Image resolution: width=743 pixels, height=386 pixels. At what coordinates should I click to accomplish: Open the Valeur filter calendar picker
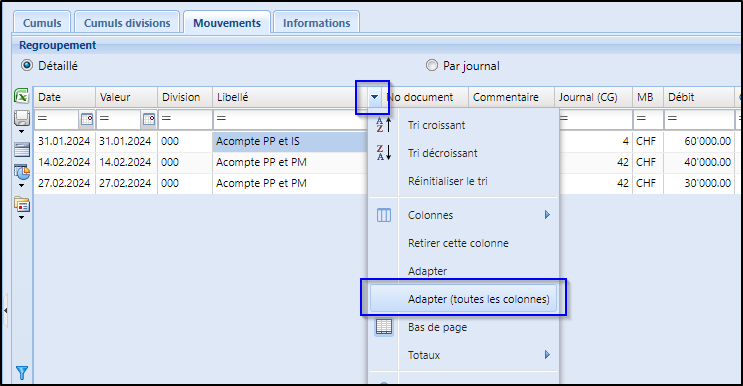(x=149, y=119)
